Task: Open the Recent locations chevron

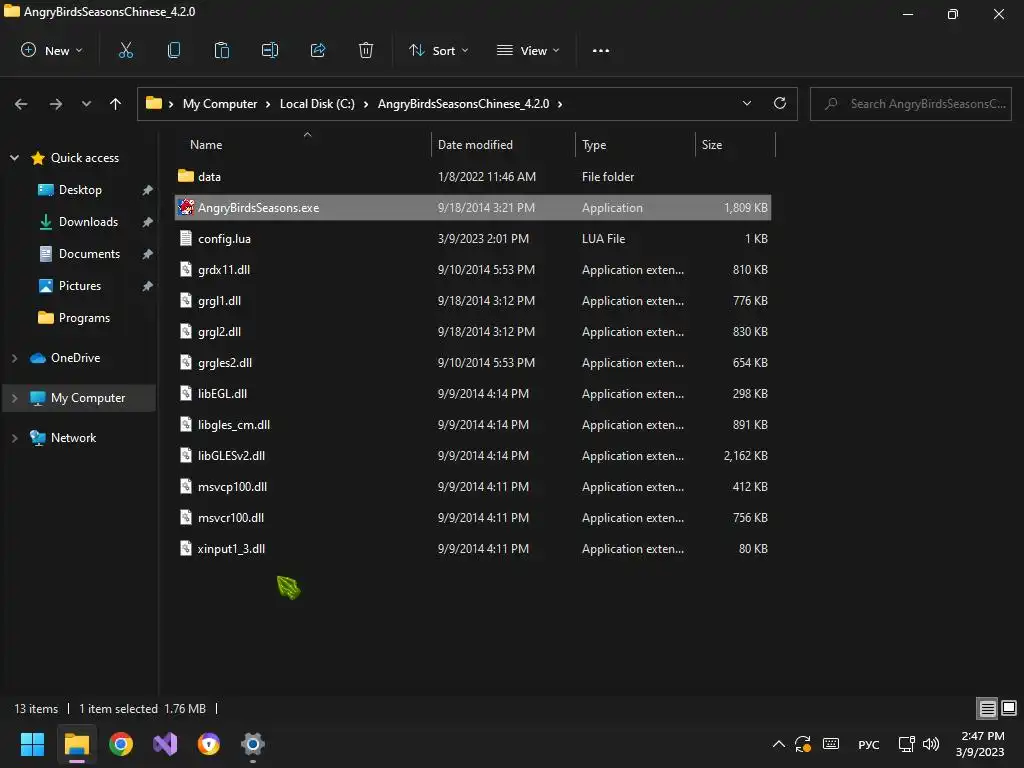Action: tap(86, 104)
